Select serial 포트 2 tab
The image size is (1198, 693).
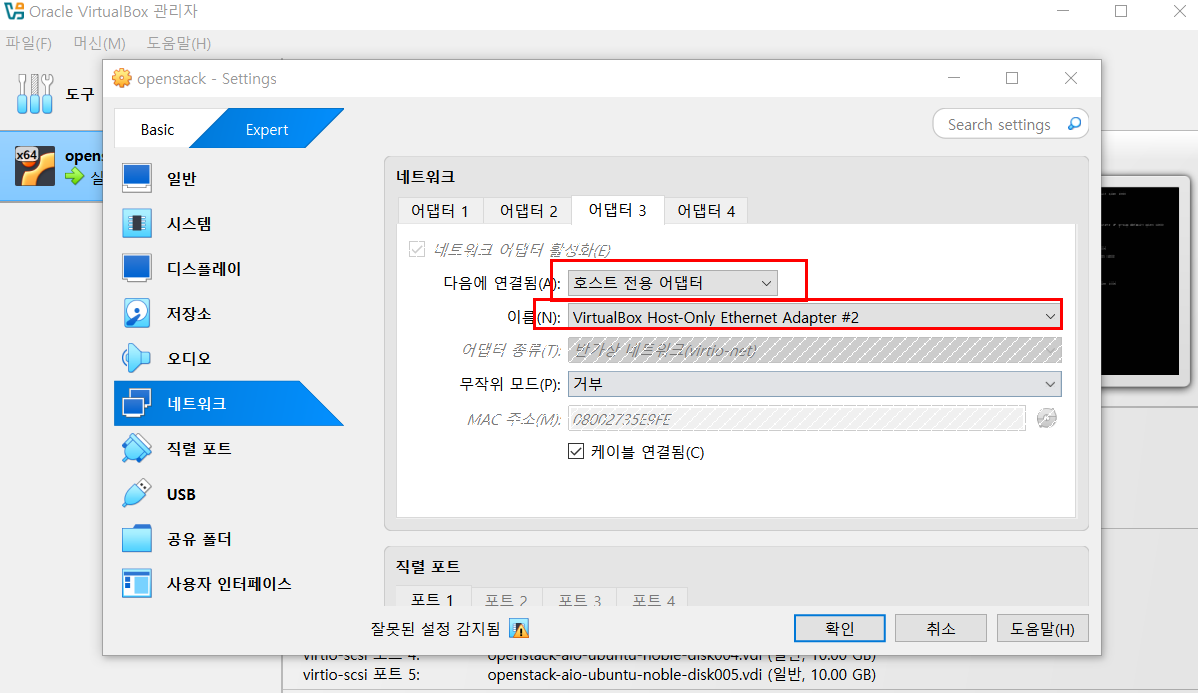tap(506, 600)
